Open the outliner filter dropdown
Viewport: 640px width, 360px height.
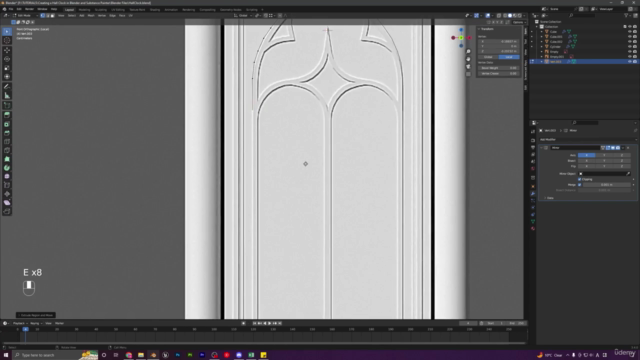tap(627, 16)
